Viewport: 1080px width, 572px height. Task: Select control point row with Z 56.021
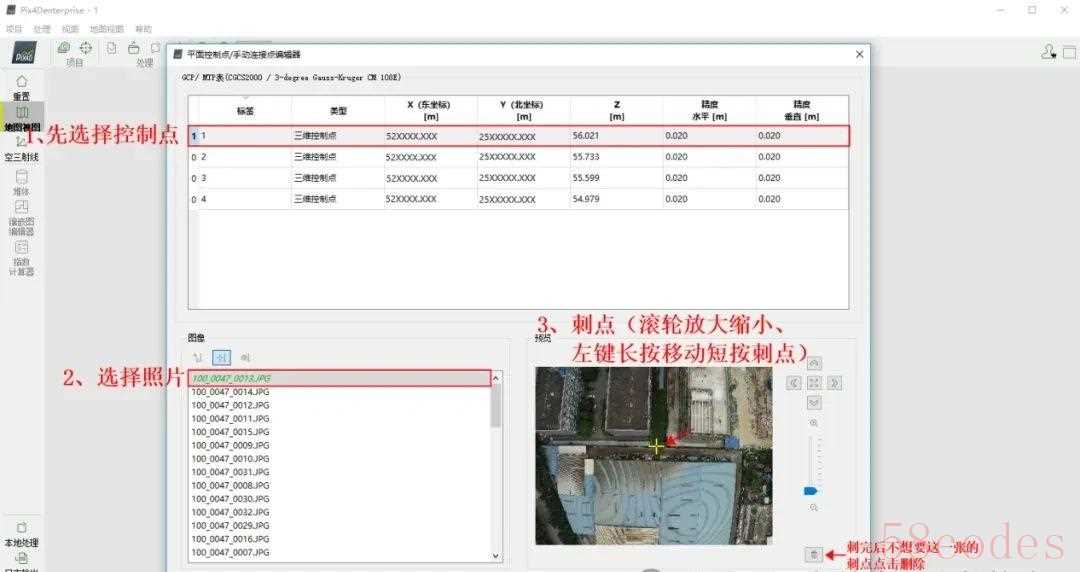[519, 136]
